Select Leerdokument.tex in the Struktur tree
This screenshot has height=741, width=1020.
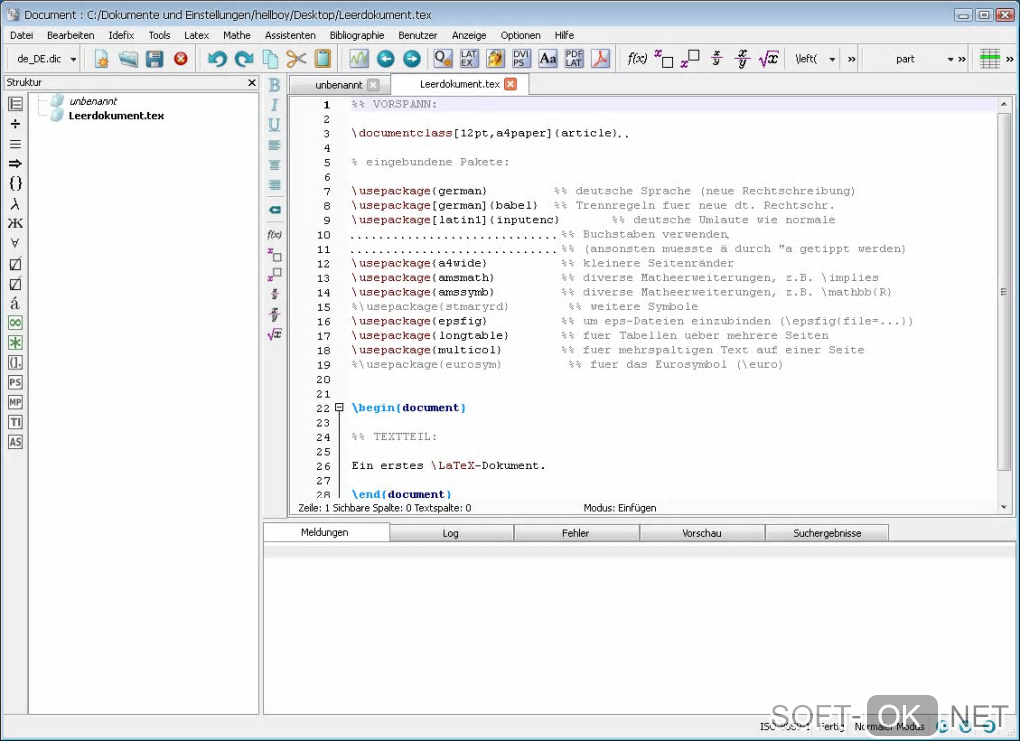point(116,116)
